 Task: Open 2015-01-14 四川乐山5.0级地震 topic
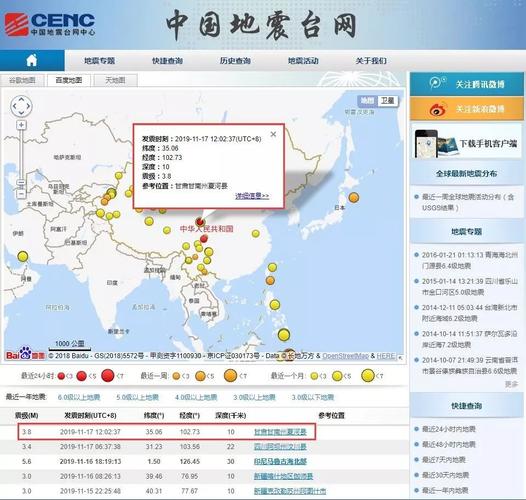coord(470,287)
